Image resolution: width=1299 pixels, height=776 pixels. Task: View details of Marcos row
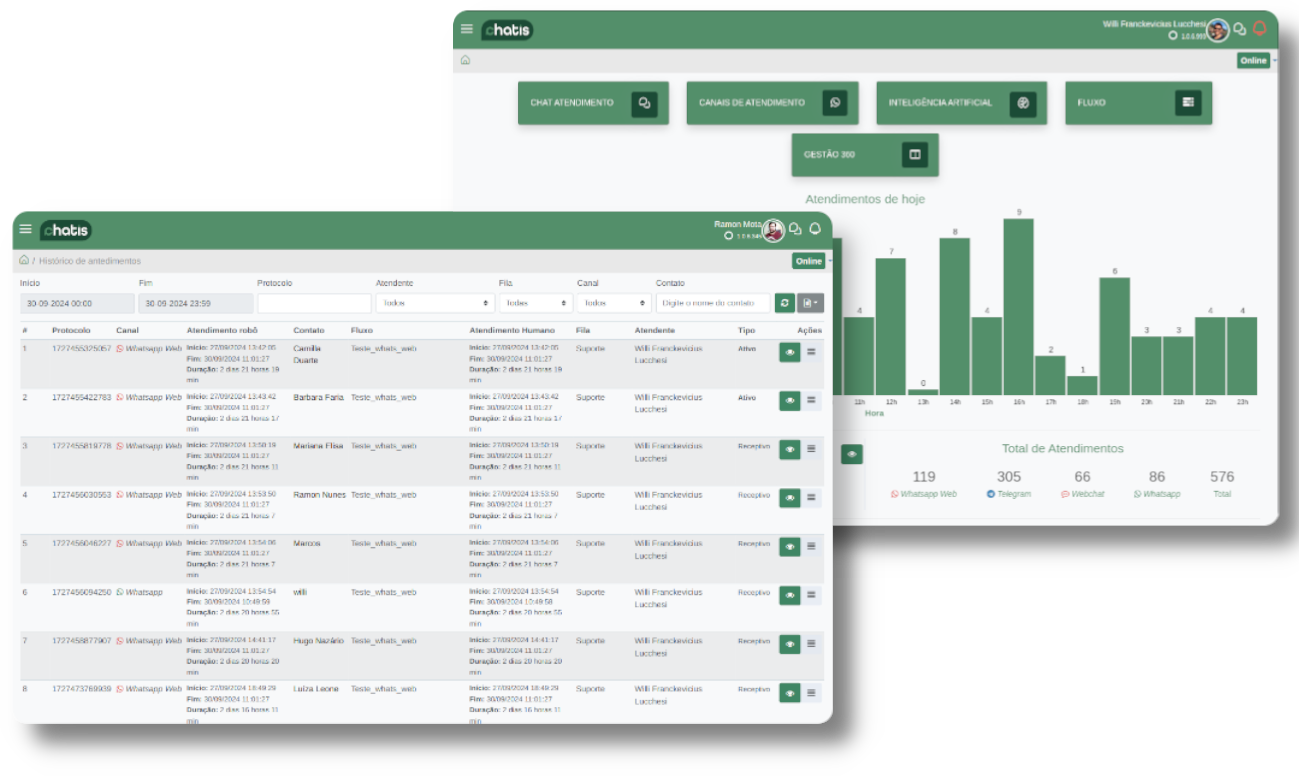pyautogui.click(x=790, y=546)
